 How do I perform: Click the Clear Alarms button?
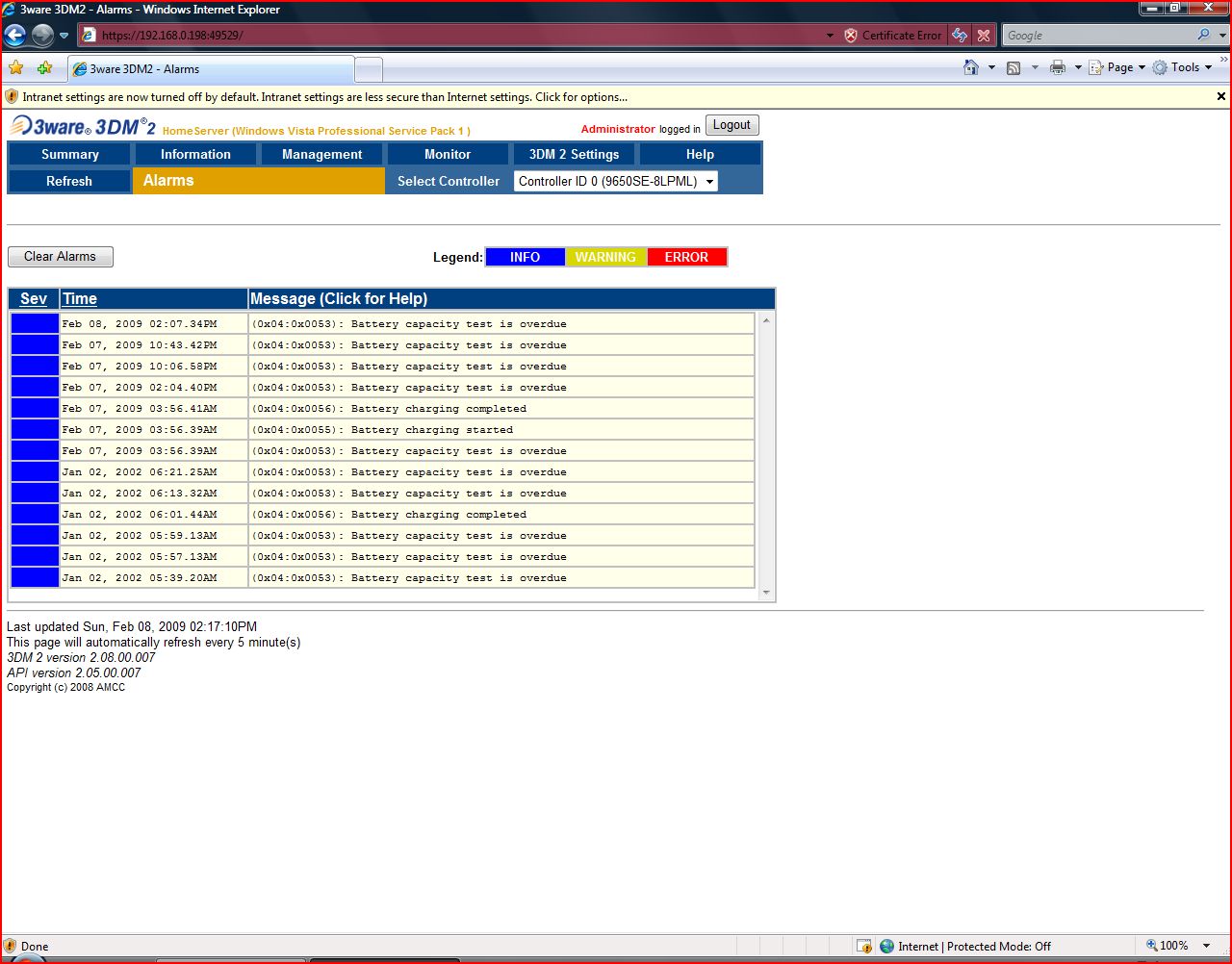pos(60,257)
